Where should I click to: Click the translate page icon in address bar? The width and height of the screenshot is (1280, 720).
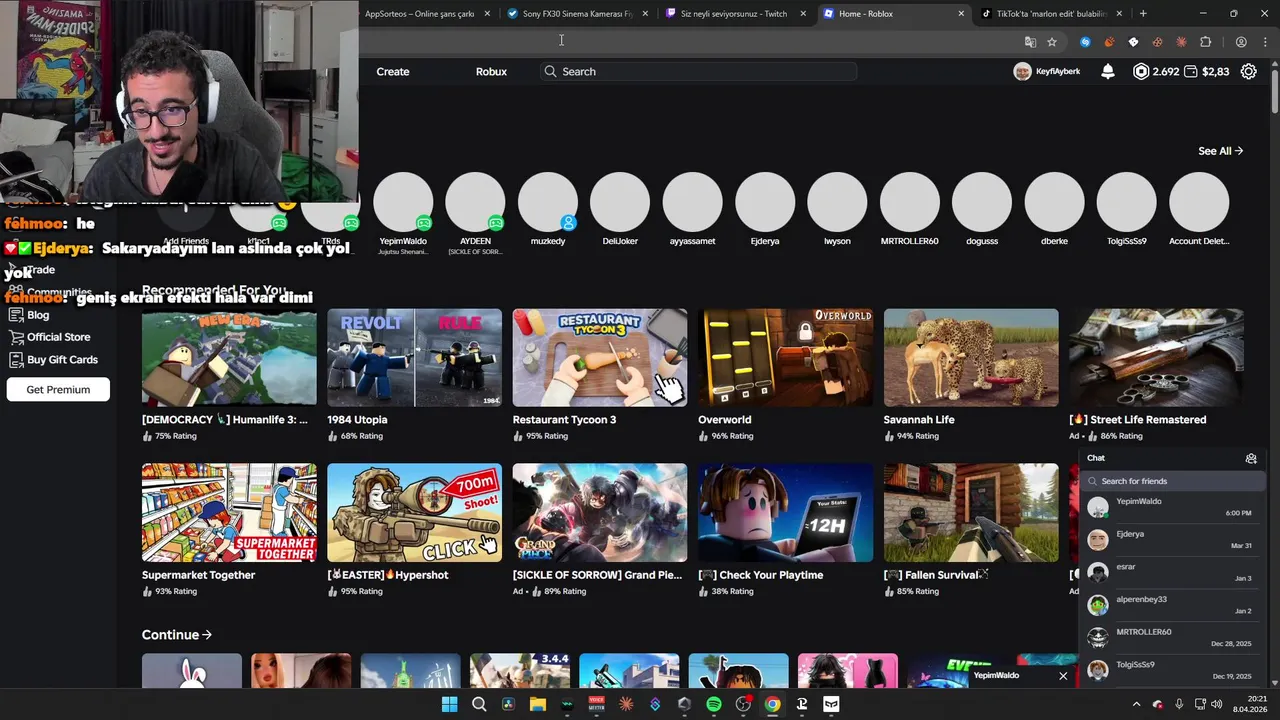coord(1030,42)
